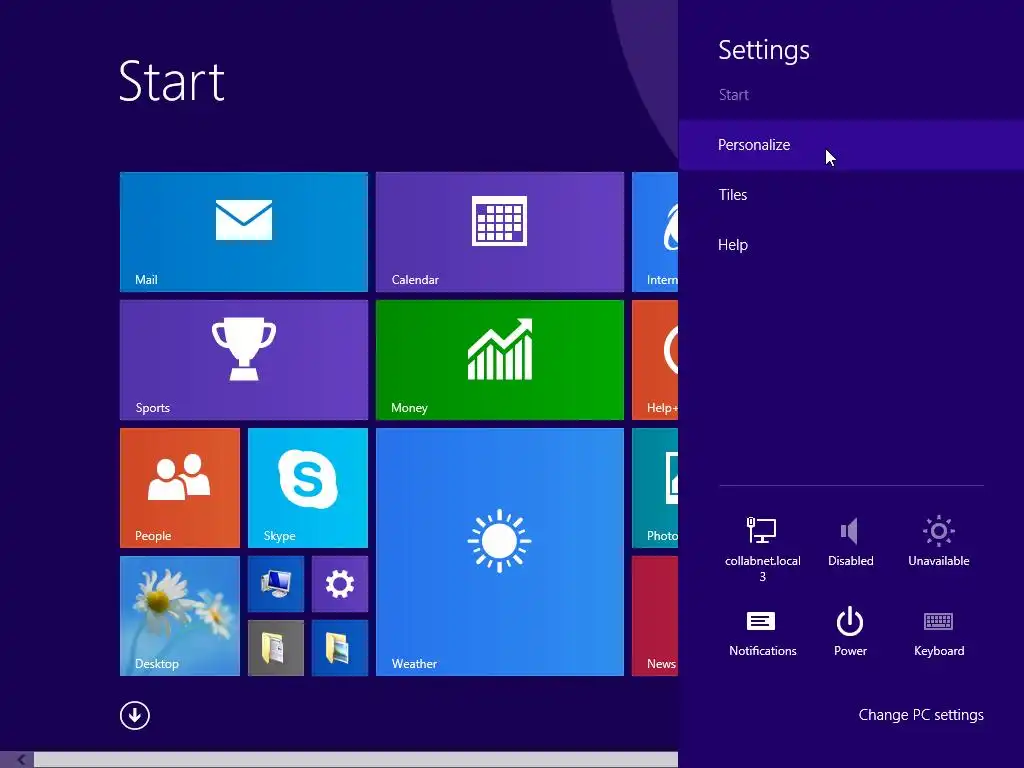Open the People tile
The height and width of the screenshot is (768, 1024).
coord(180,488)
